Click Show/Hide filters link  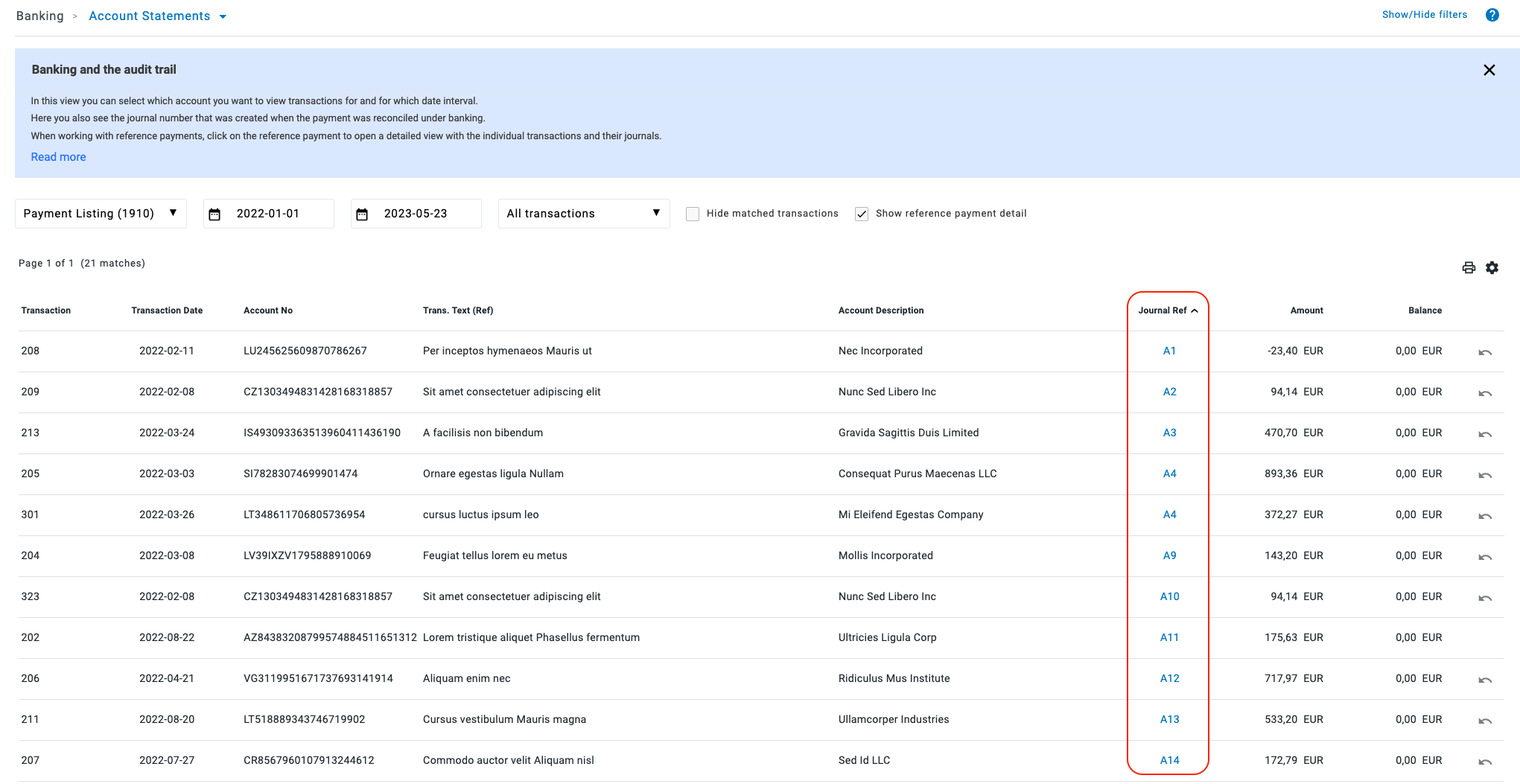1424,14
